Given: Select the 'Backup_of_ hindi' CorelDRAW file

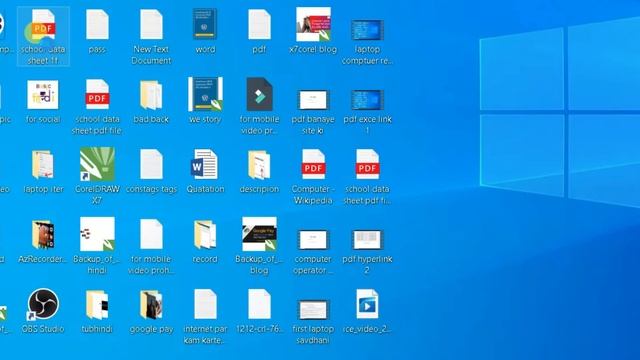Looking at the screenshot, I should pyautogui.click(x=97, y=234).
